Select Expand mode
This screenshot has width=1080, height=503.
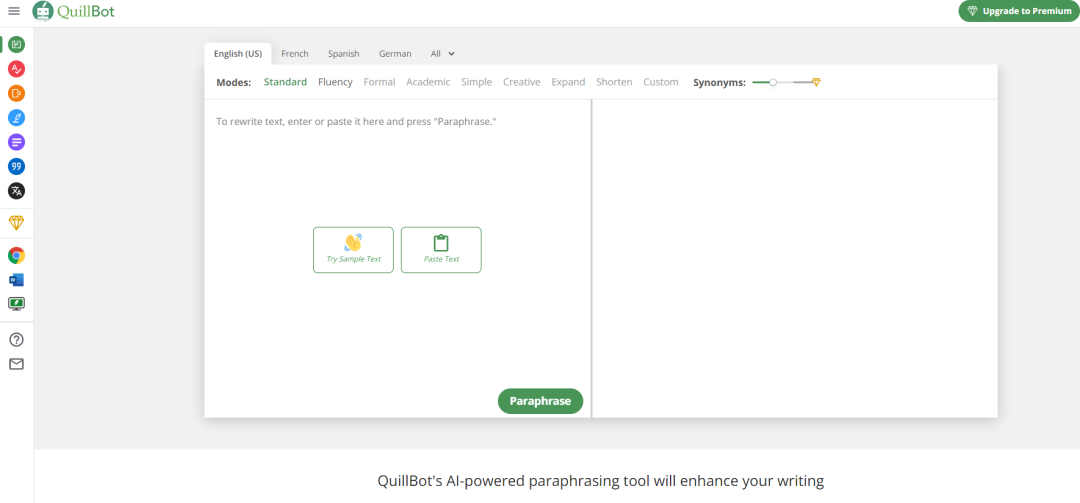(568, 82)
